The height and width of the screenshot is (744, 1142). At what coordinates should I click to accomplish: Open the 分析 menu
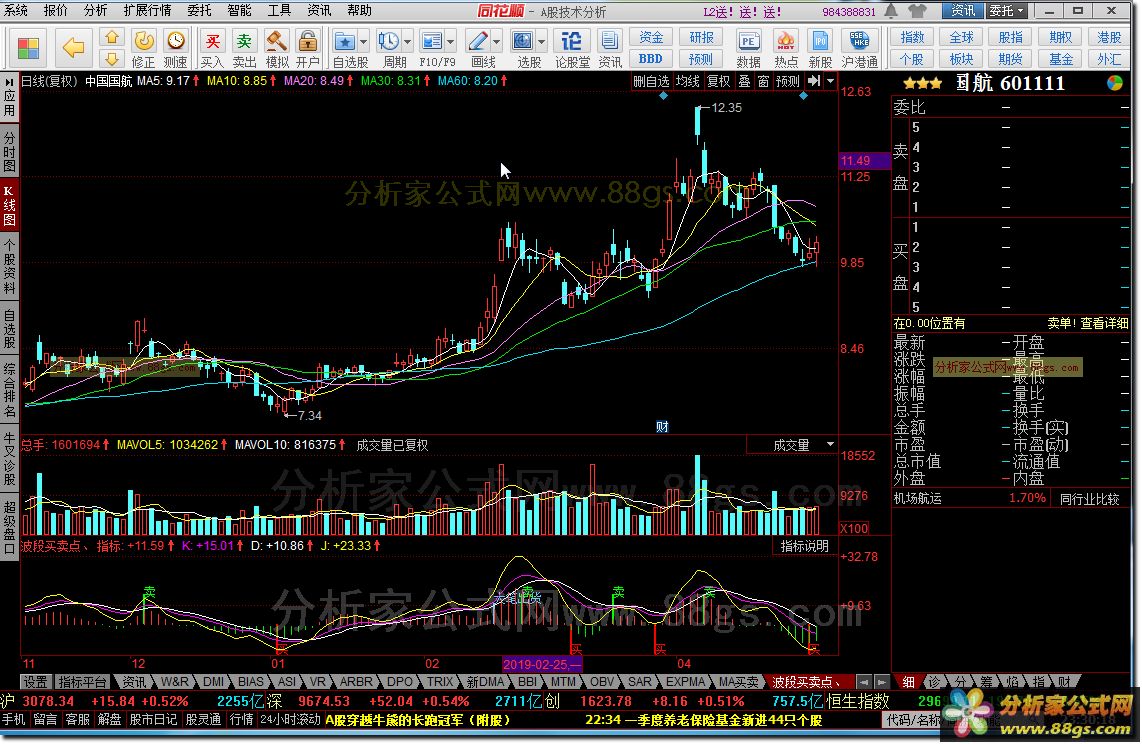click(95, 10)
